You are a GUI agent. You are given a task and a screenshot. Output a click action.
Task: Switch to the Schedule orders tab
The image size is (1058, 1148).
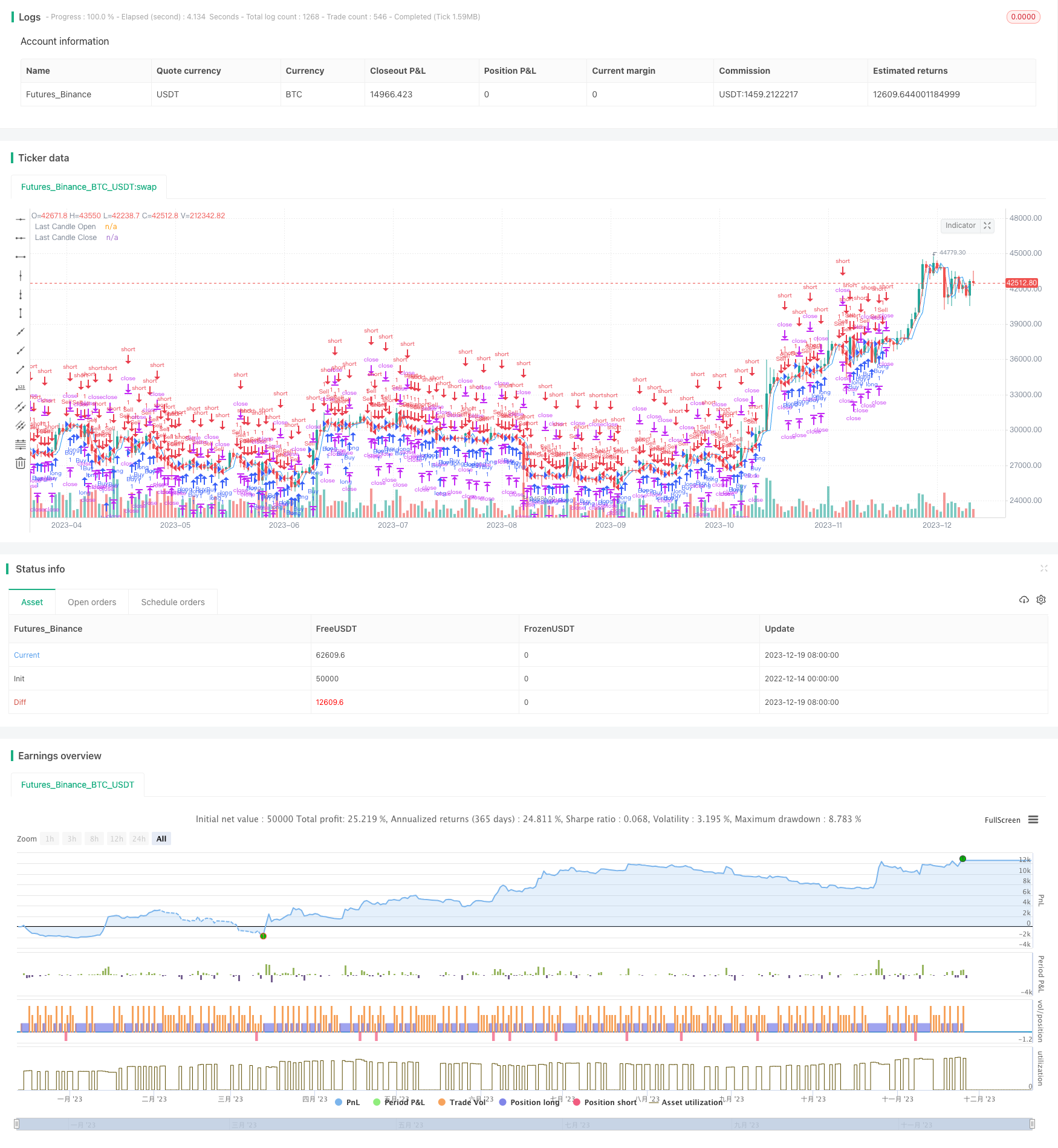tap(173, 602)
